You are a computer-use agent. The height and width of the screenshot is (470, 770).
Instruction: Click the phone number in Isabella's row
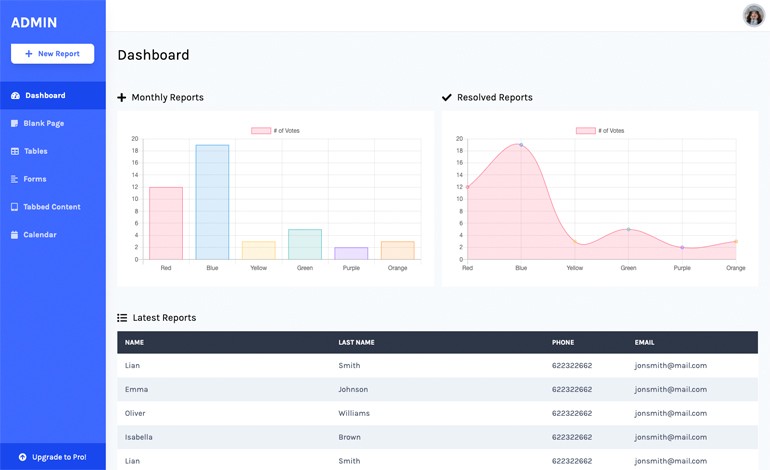[x=572, y=437]
